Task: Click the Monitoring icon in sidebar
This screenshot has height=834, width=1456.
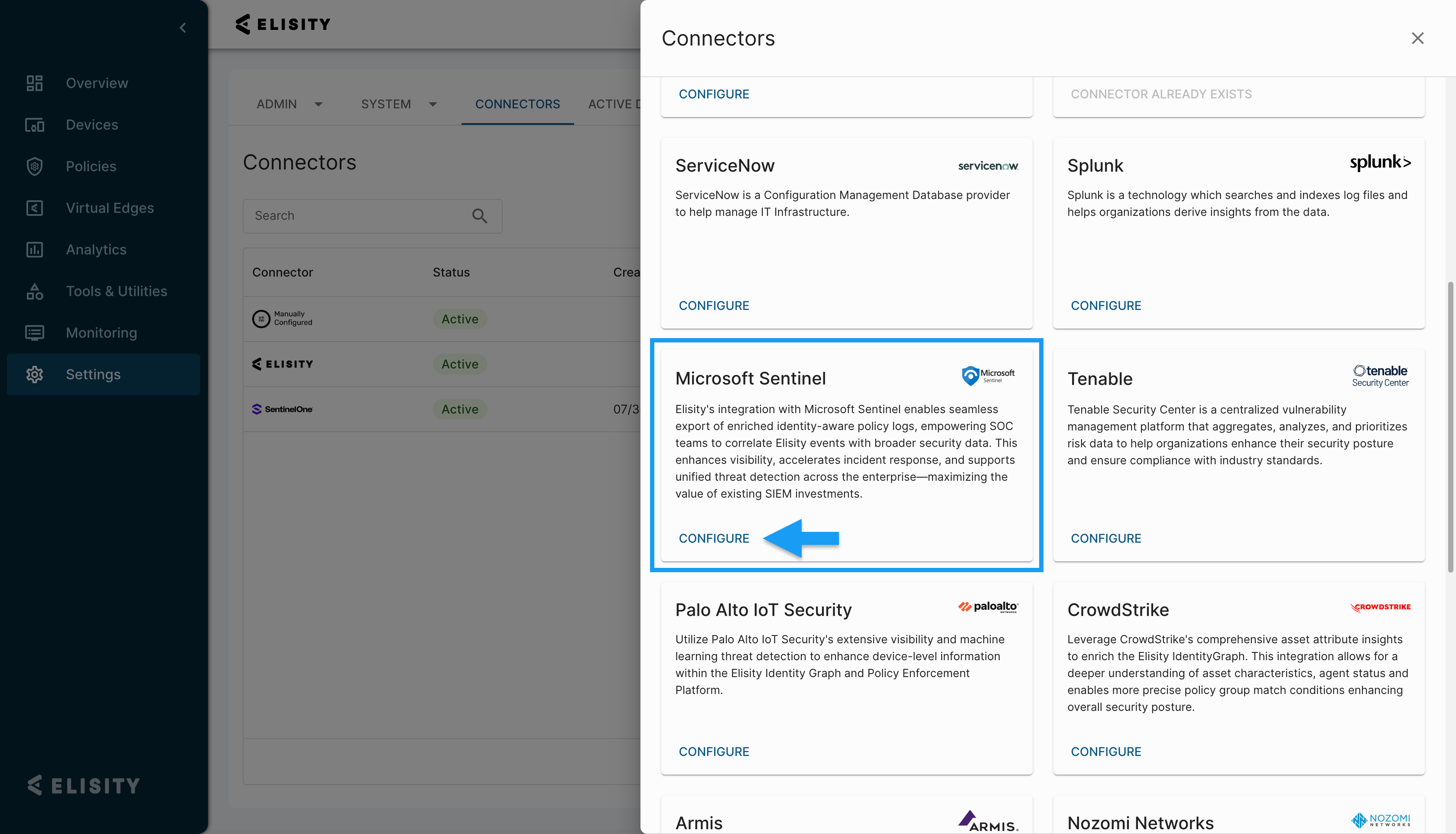Action: [x=34, y=333]
